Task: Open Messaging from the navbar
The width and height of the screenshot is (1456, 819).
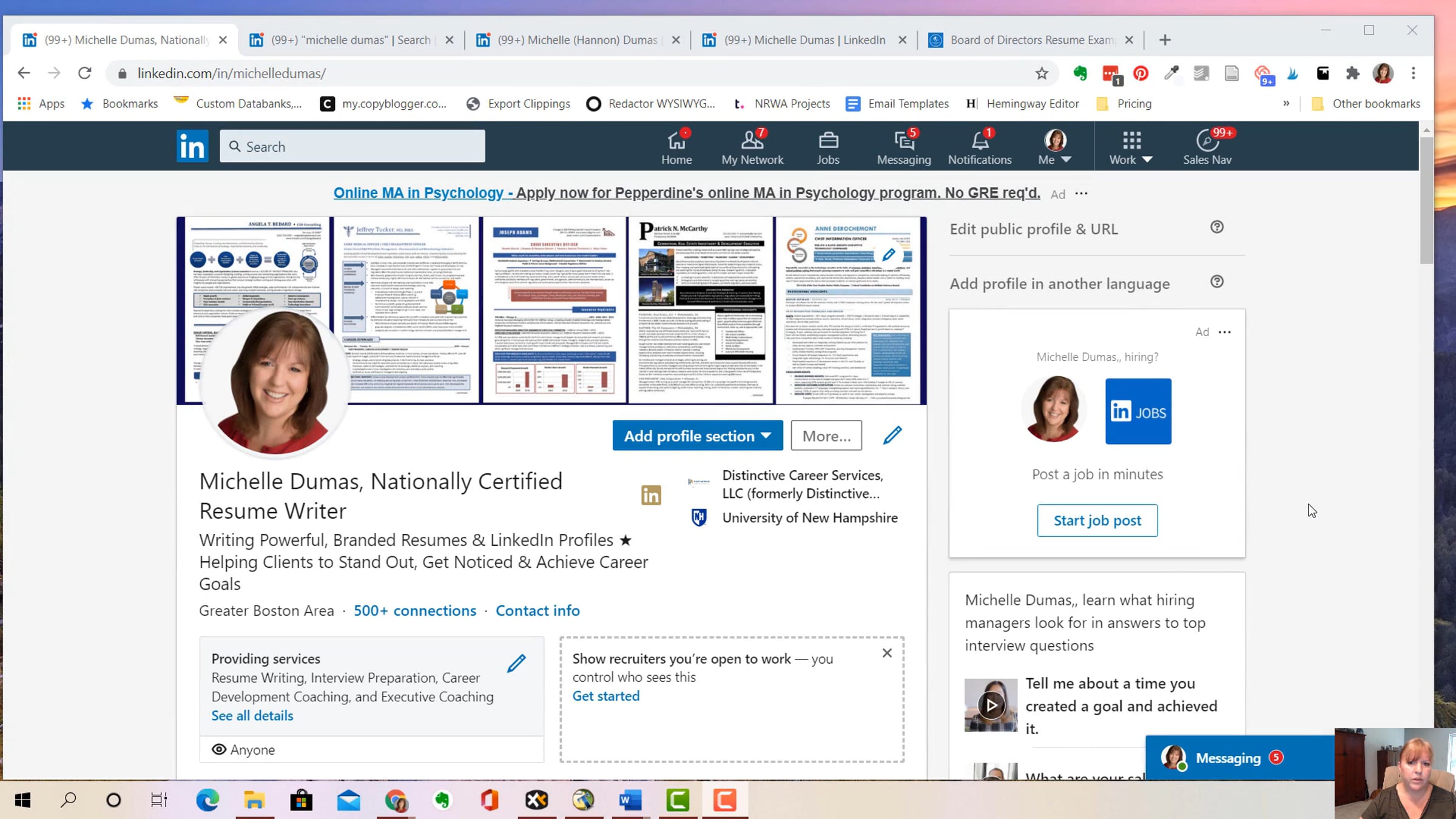Action: [x=904, y=147]
